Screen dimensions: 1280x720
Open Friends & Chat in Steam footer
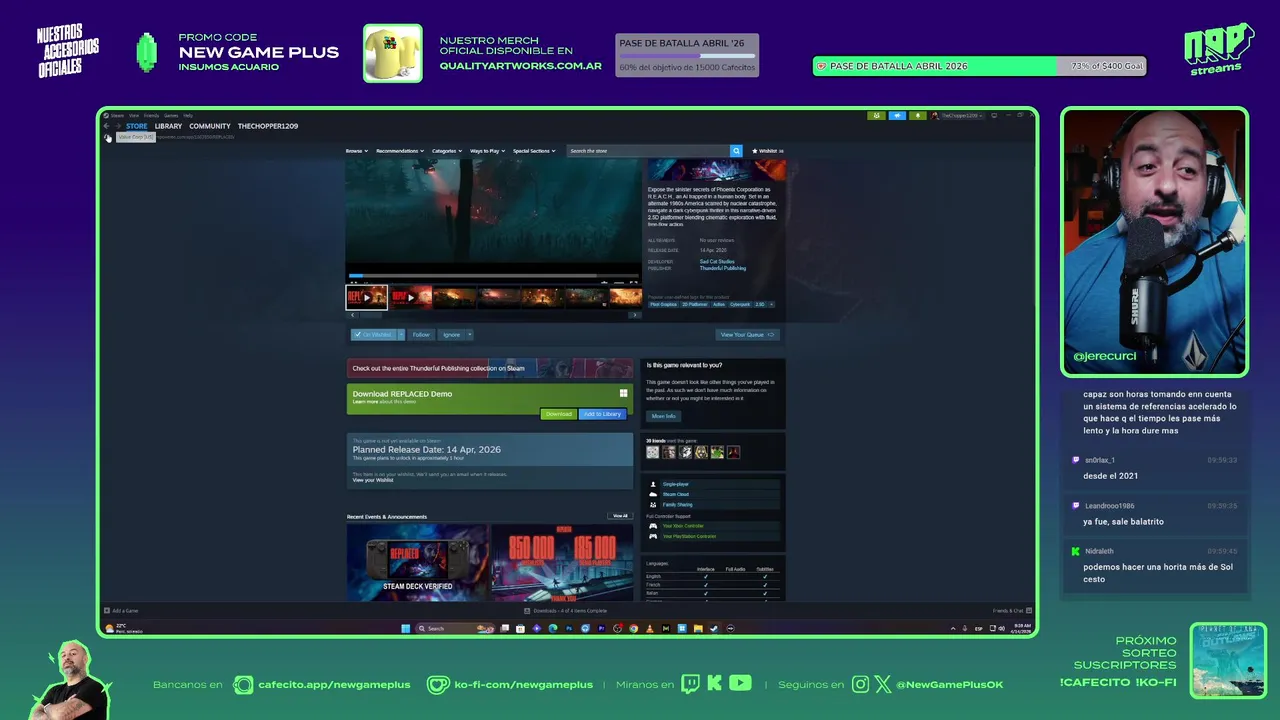pos(1011,610)
